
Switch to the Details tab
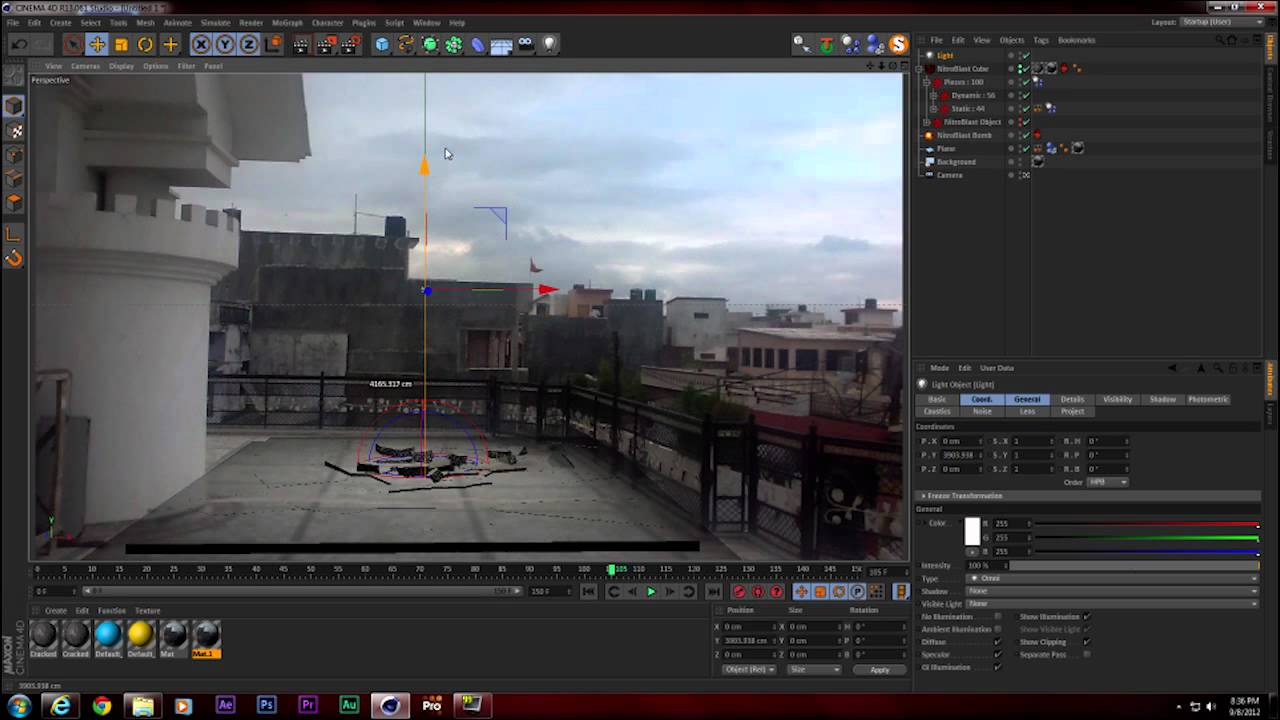[1072, 399]
